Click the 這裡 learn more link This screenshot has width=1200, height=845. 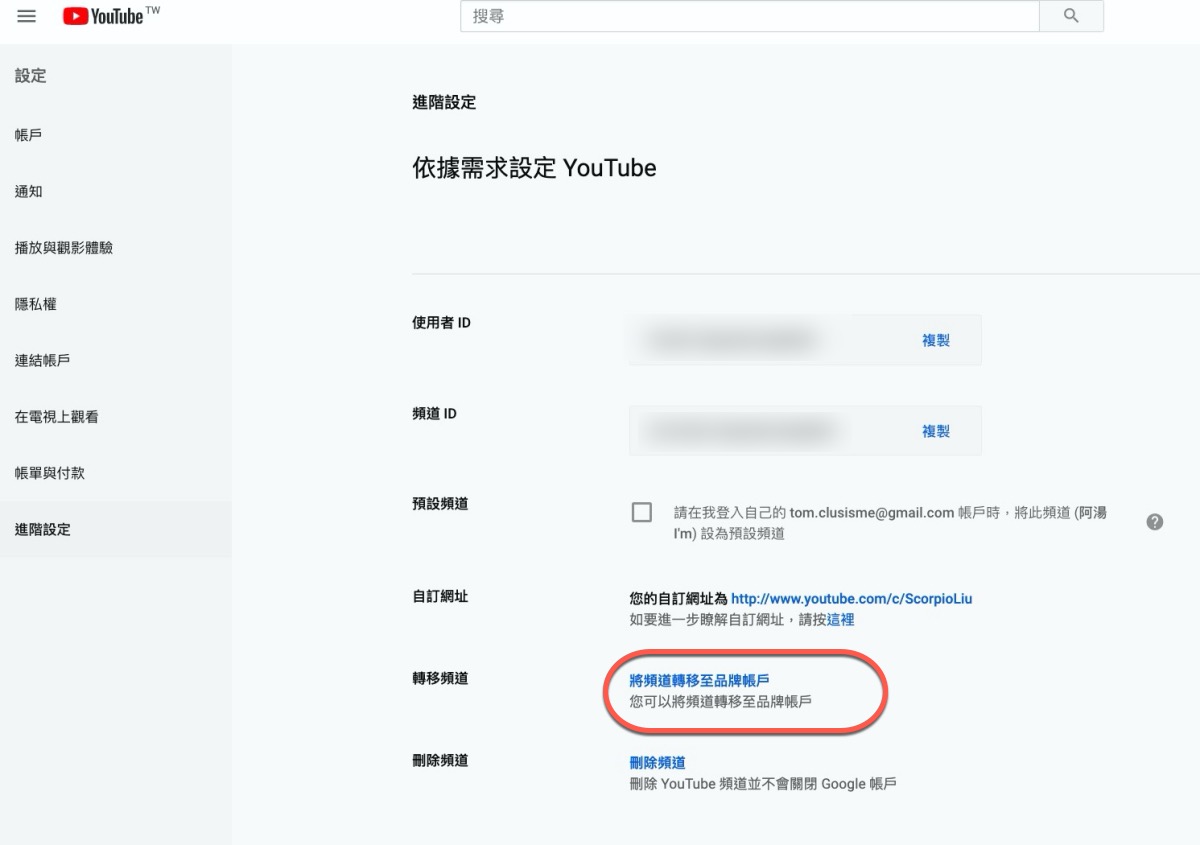coord(841,620)
